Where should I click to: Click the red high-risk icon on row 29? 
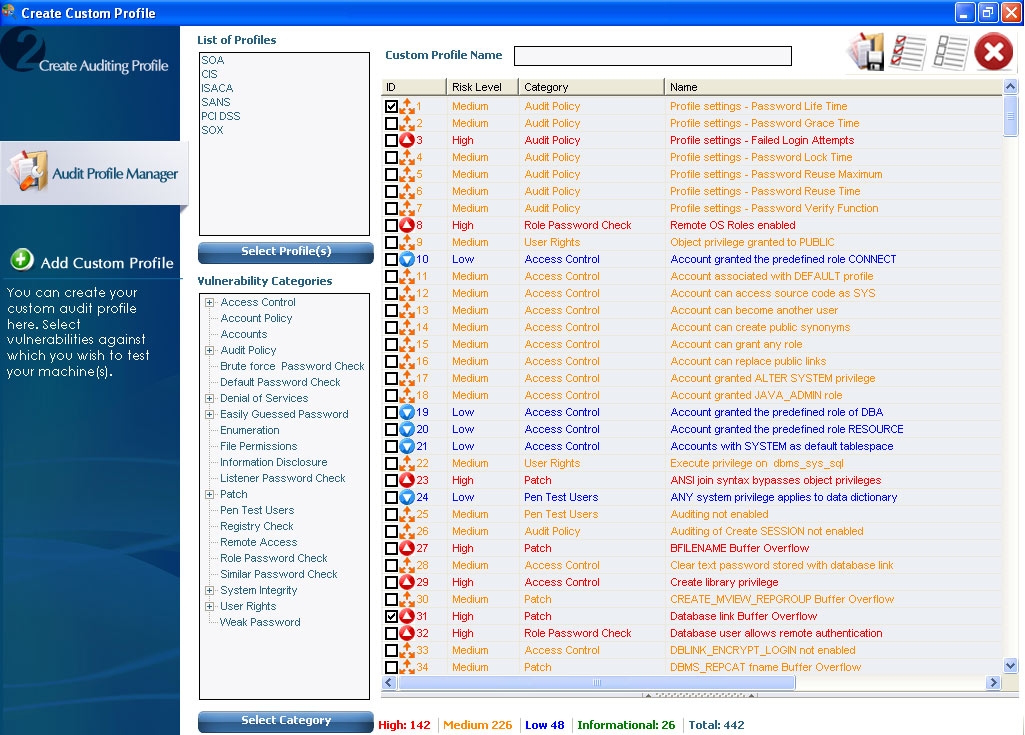coord(407,582)
